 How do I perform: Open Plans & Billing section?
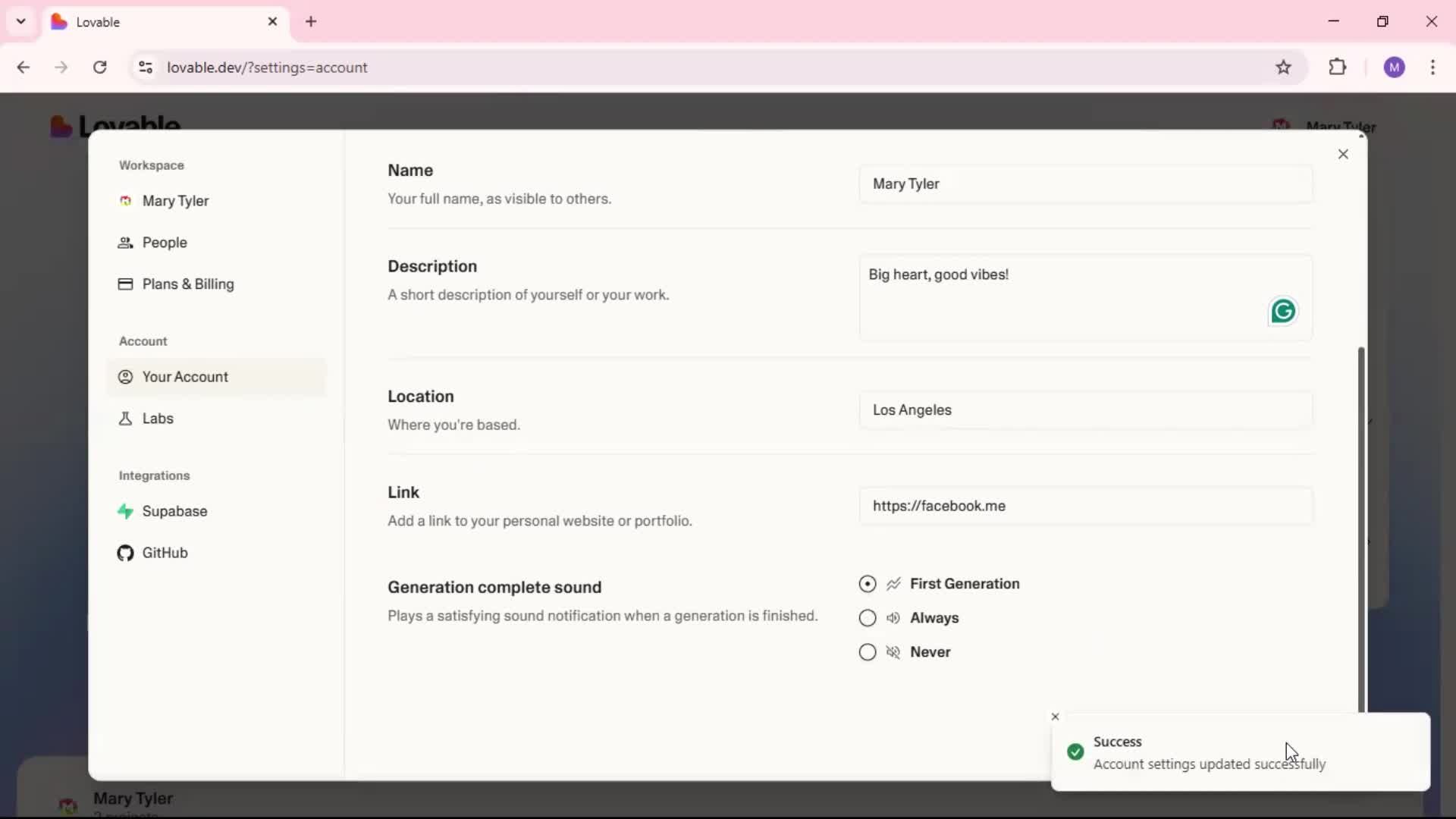(x=187, y=284)
